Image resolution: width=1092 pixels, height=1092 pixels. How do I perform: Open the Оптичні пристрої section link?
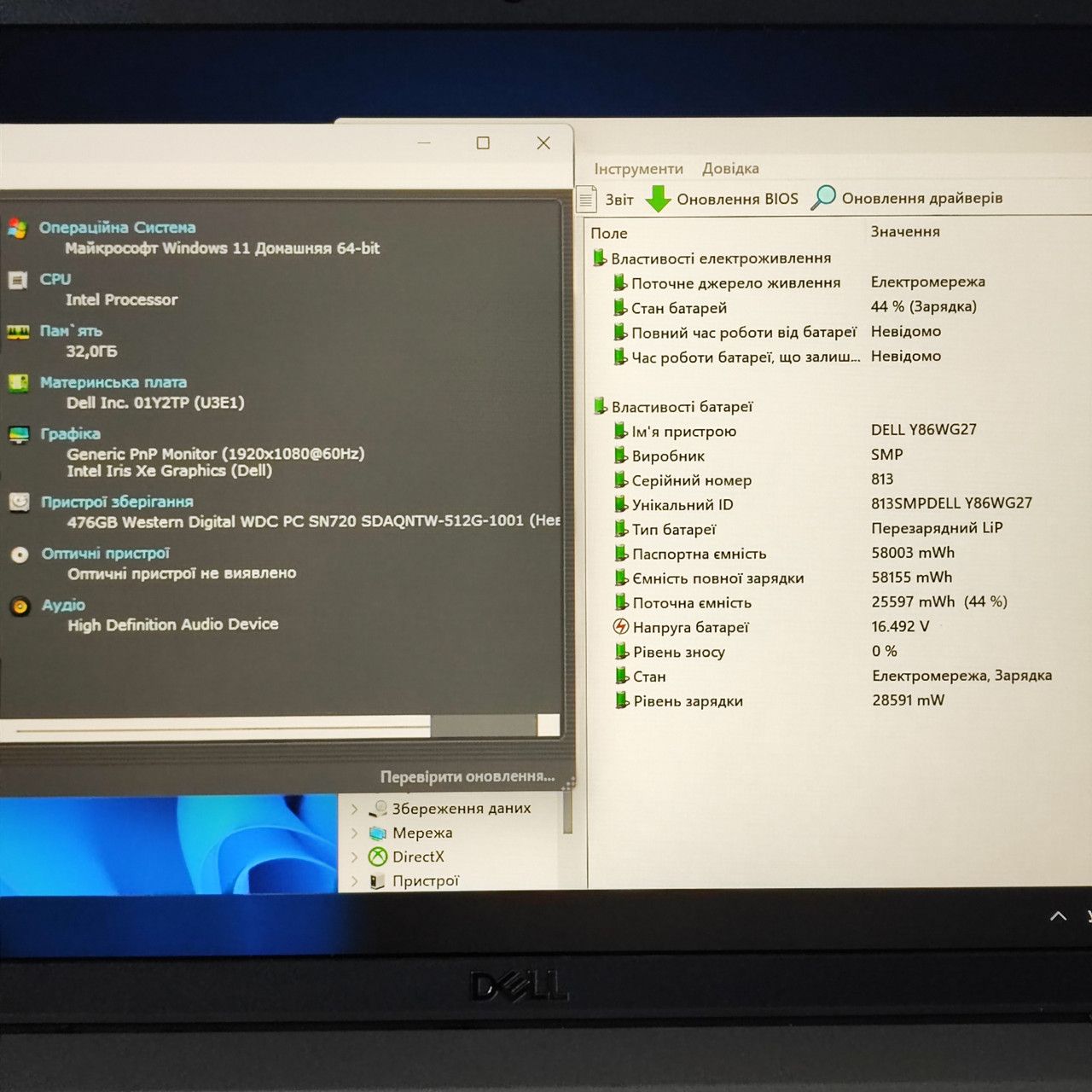click(106, 554)
